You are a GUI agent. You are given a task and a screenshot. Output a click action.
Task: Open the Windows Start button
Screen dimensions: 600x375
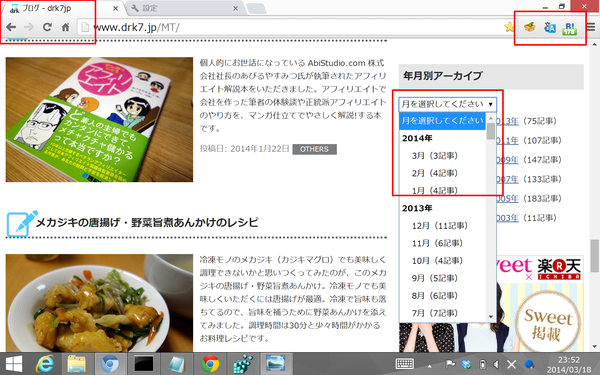click(x=14, y=364)
